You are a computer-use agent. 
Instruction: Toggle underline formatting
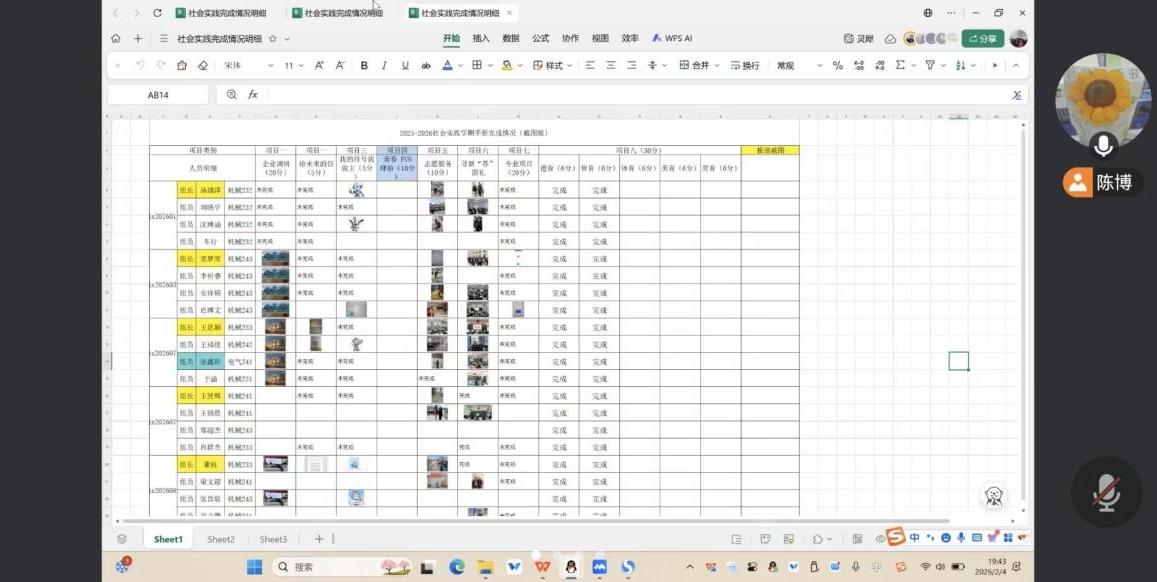click(x=405, y=65)
